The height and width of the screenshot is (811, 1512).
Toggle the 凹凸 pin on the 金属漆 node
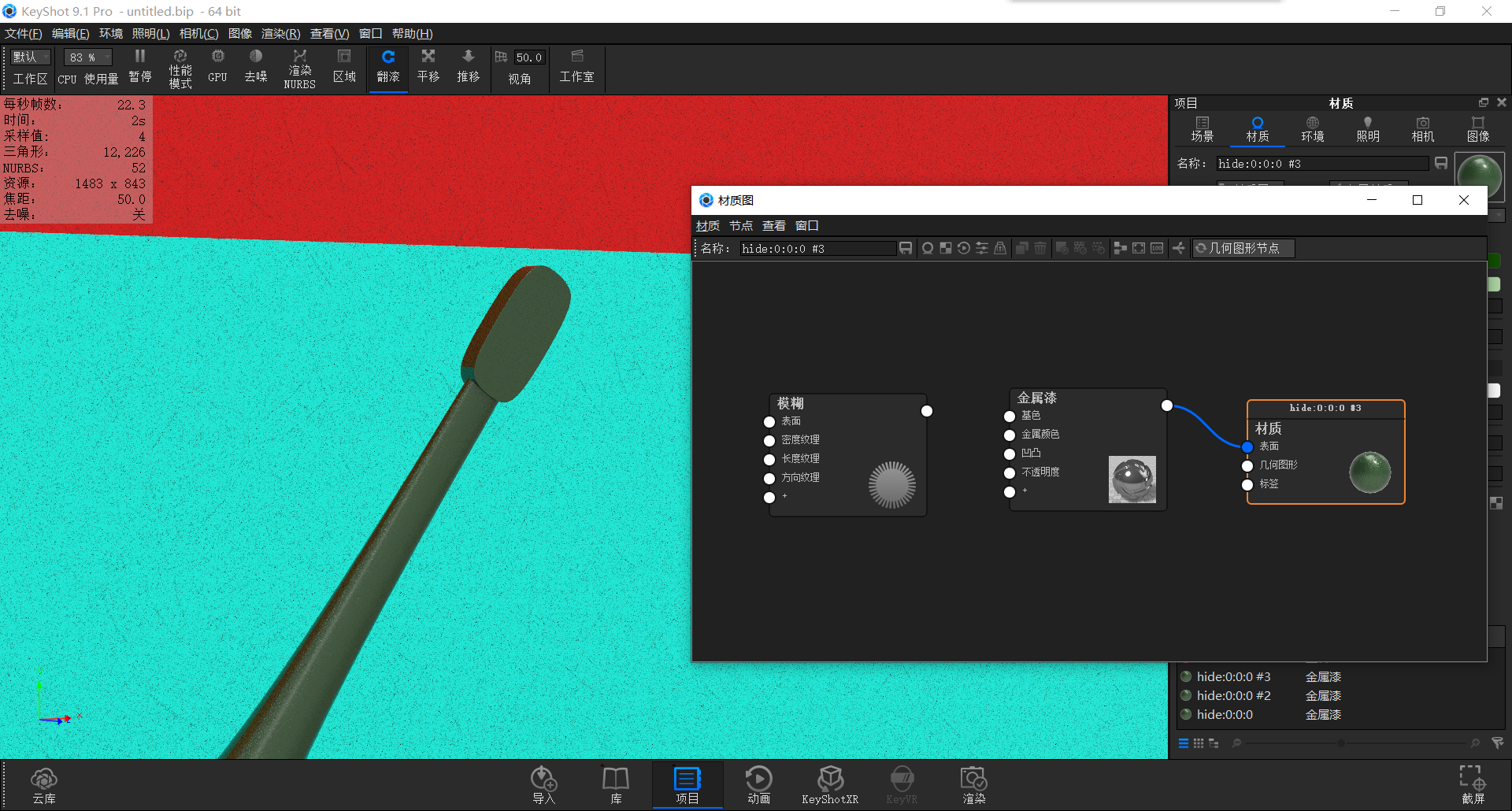click(x=1010, y=454)
